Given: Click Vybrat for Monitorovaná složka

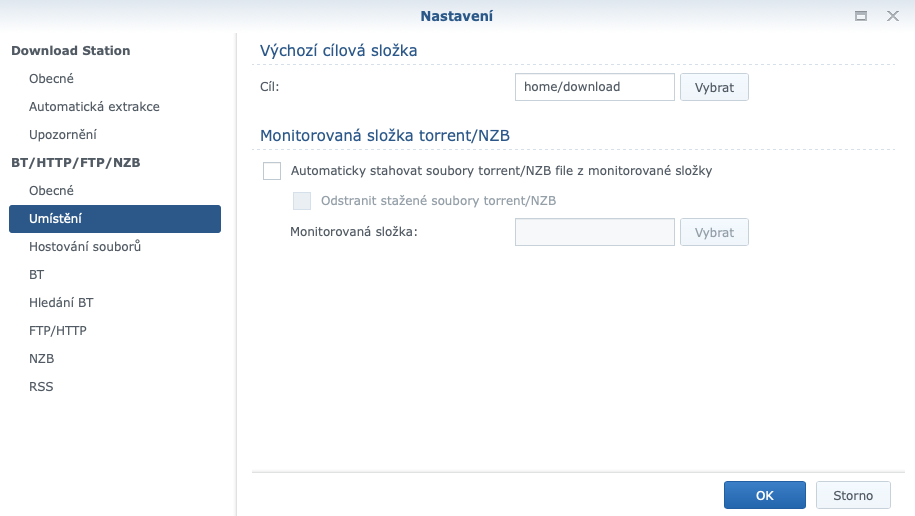Looking at the screenshot, I should click(x=714, y=233).
